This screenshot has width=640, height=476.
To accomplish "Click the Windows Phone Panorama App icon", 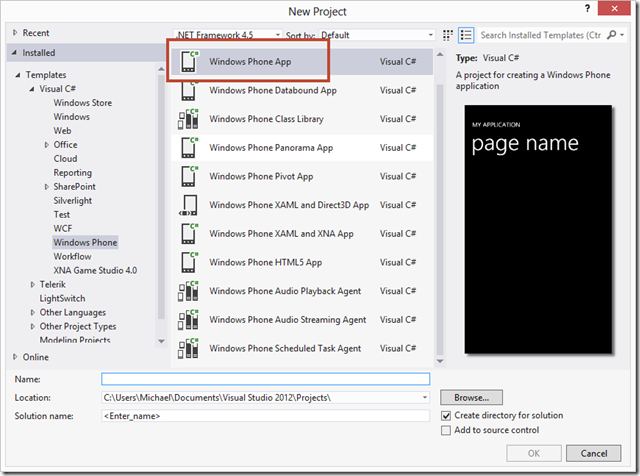I will (189, 147).
